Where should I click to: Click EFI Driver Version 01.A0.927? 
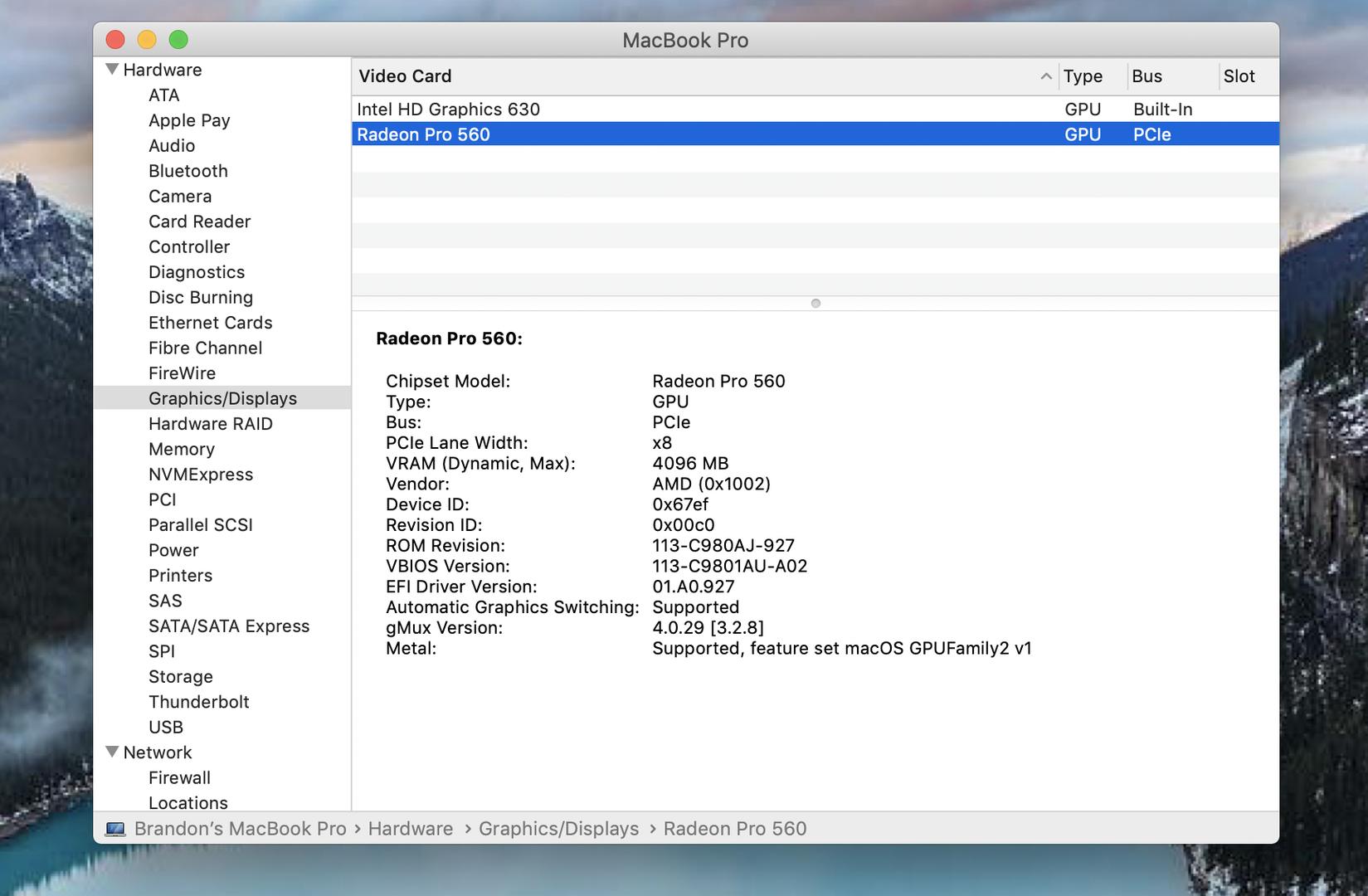point(693,587)
